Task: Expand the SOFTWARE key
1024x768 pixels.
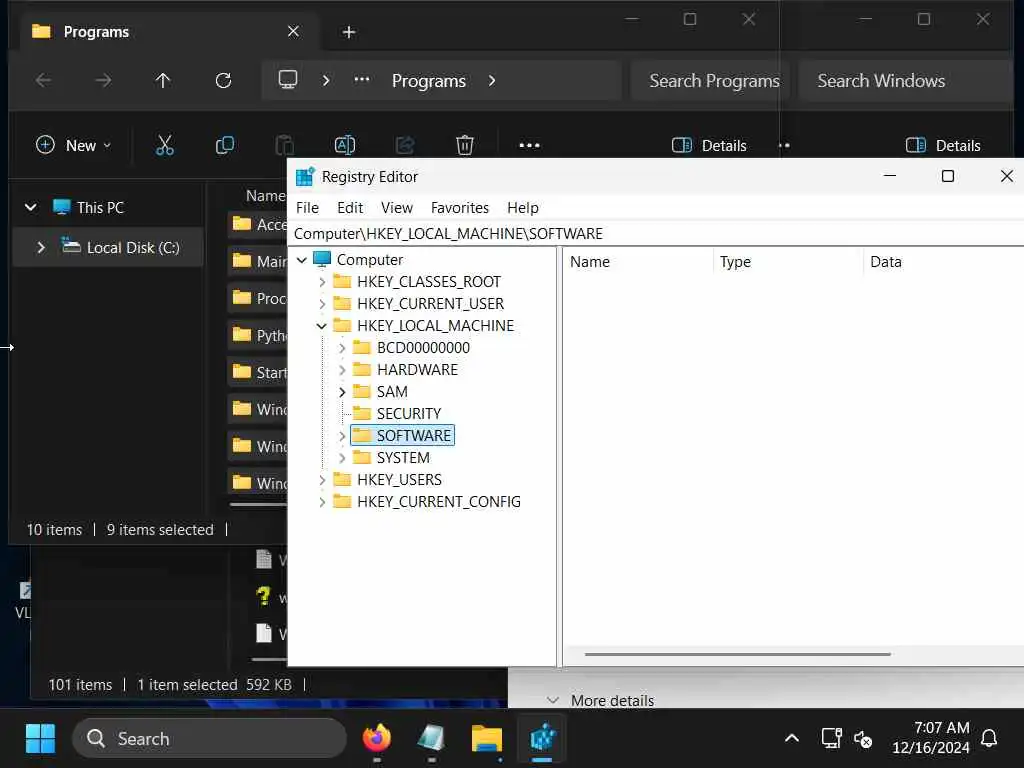Action: click(342, 436)
